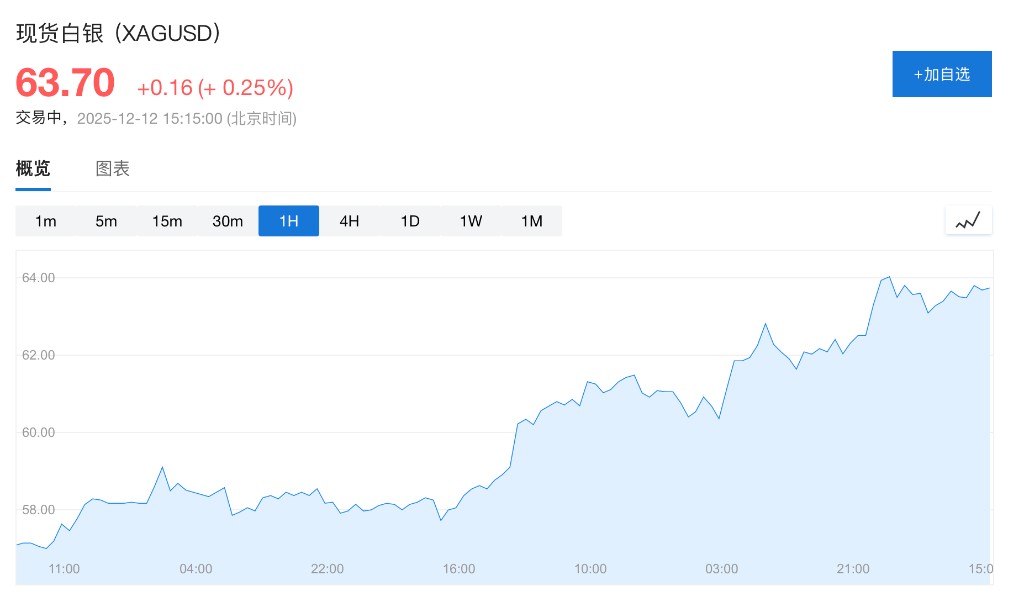This screenshot has height=597, width=1024.
Task: Show the 1M chart period
Action: (531, 221)
